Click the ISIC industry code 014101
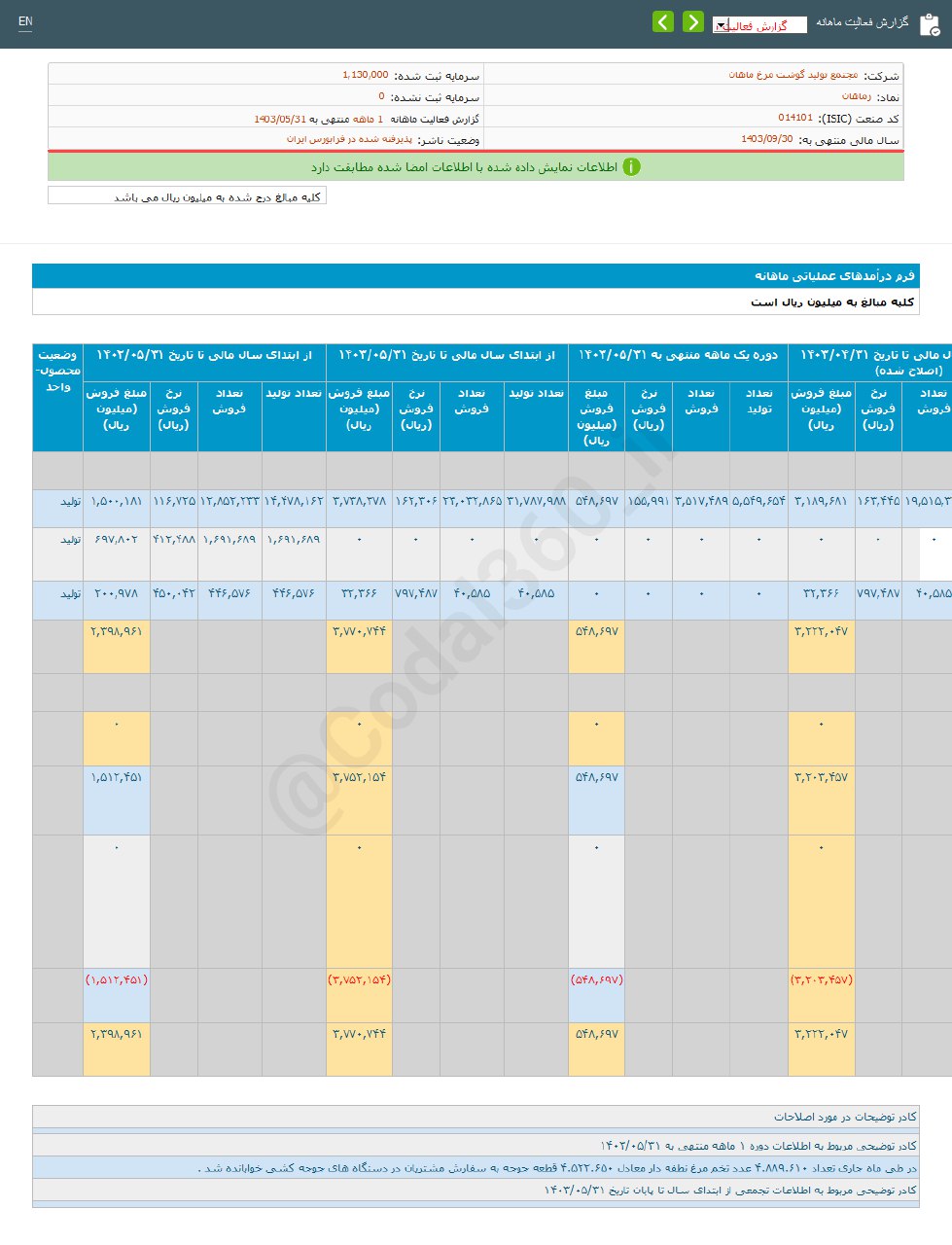Viewport: 952px width, 1245px height. click(794, 119)
